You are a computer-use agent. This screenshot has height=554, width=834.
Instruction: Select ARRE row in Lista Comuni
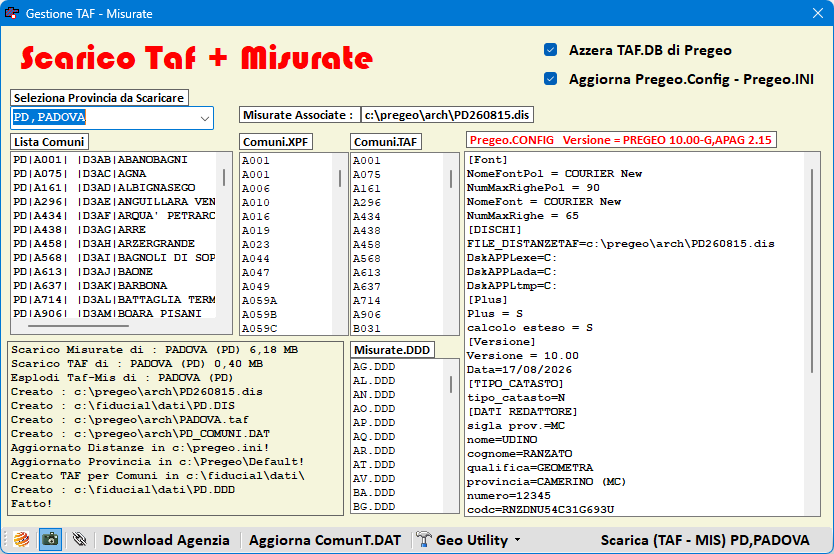(114, 229)
